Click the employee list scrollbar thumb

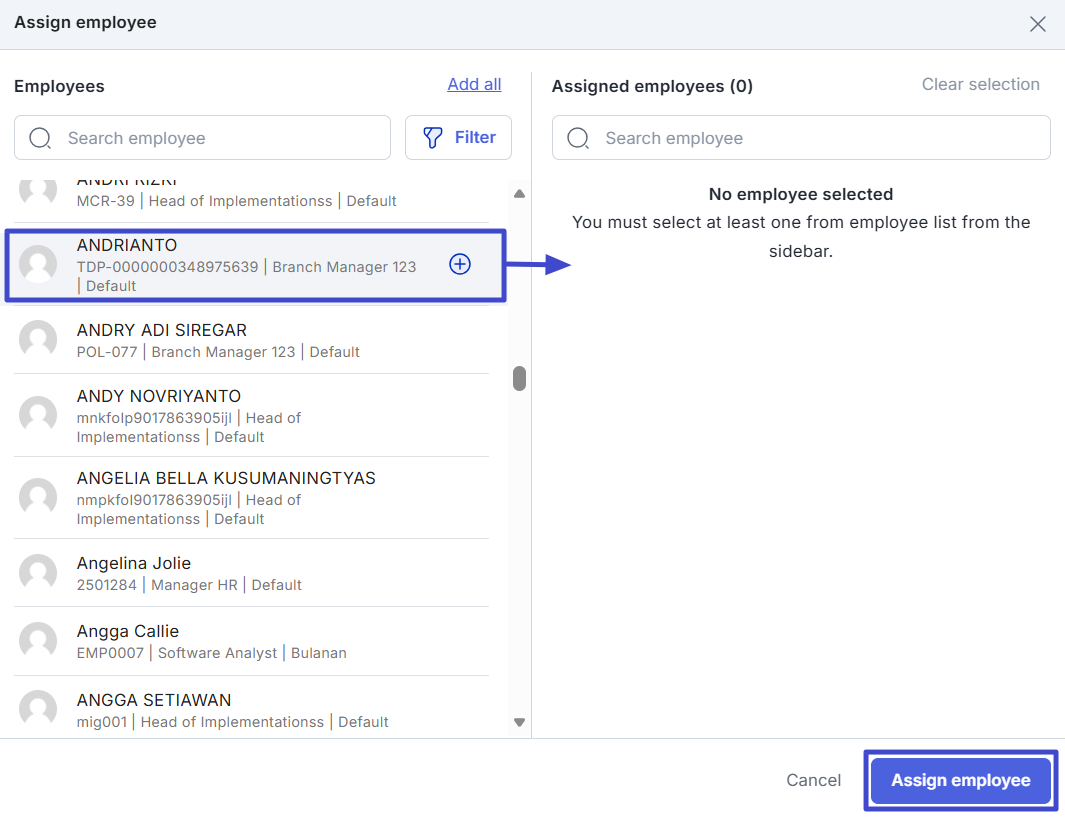tap(519, 378)
